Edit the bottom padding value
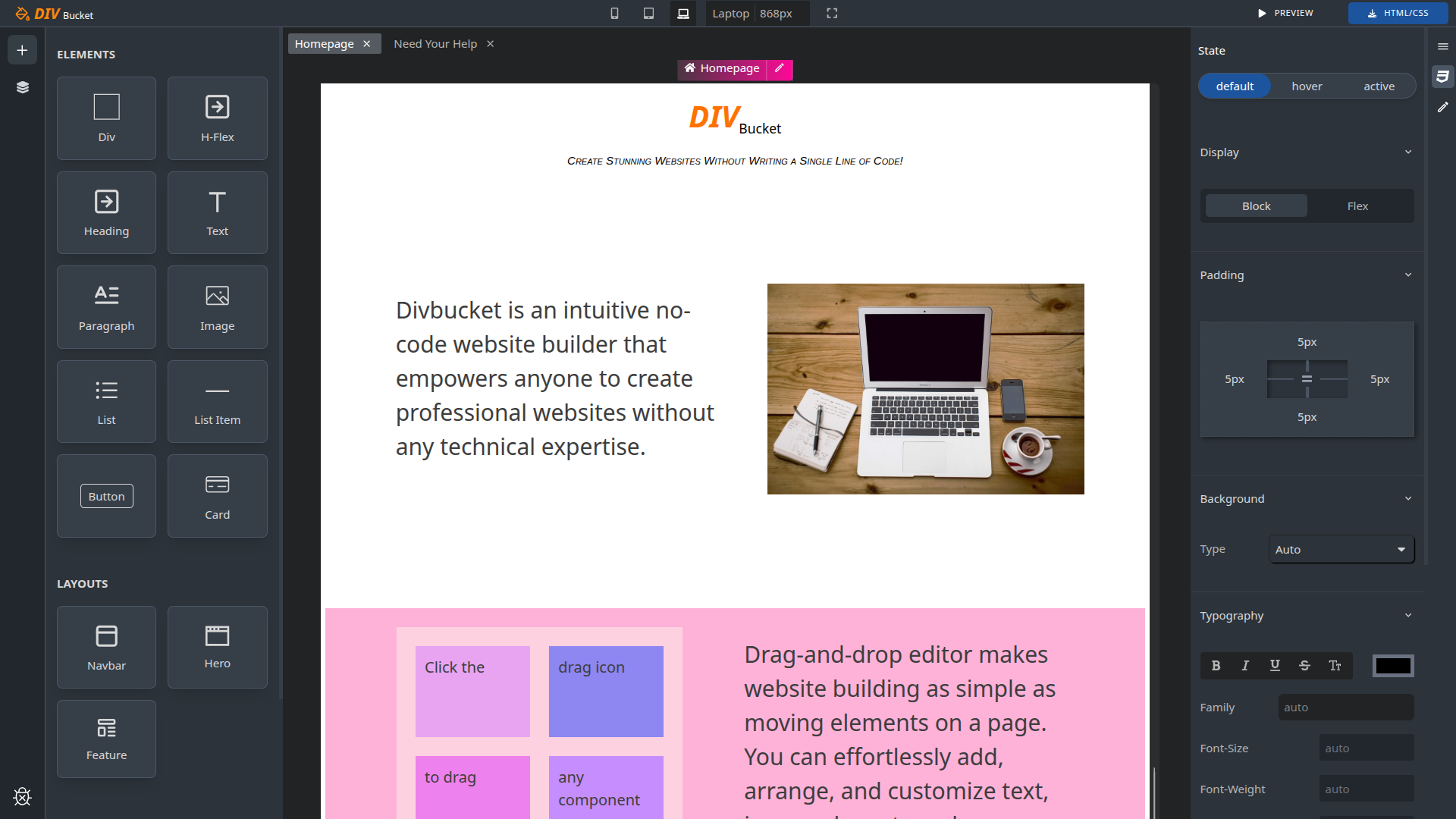Screen dimensions: 1456x819 point(1307,417)
